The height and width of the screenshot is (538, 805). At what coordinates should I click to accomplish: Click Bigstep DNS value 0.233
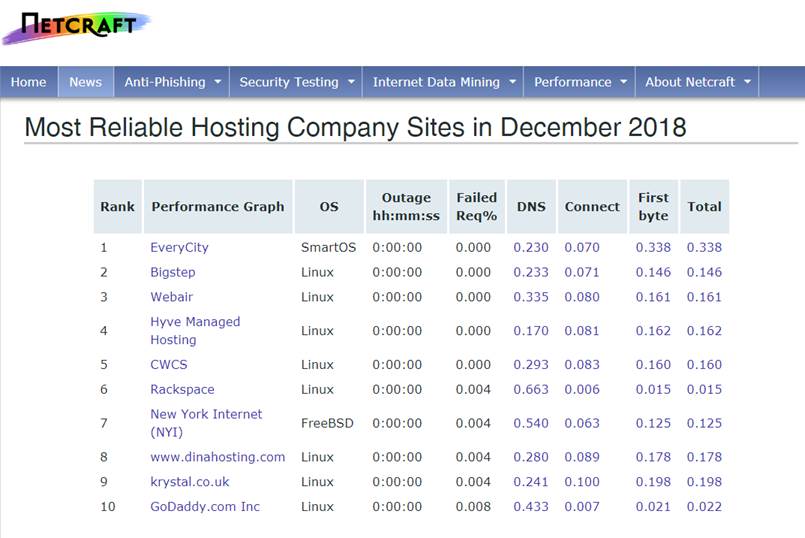pyautogui.click(x=531, y=272)
